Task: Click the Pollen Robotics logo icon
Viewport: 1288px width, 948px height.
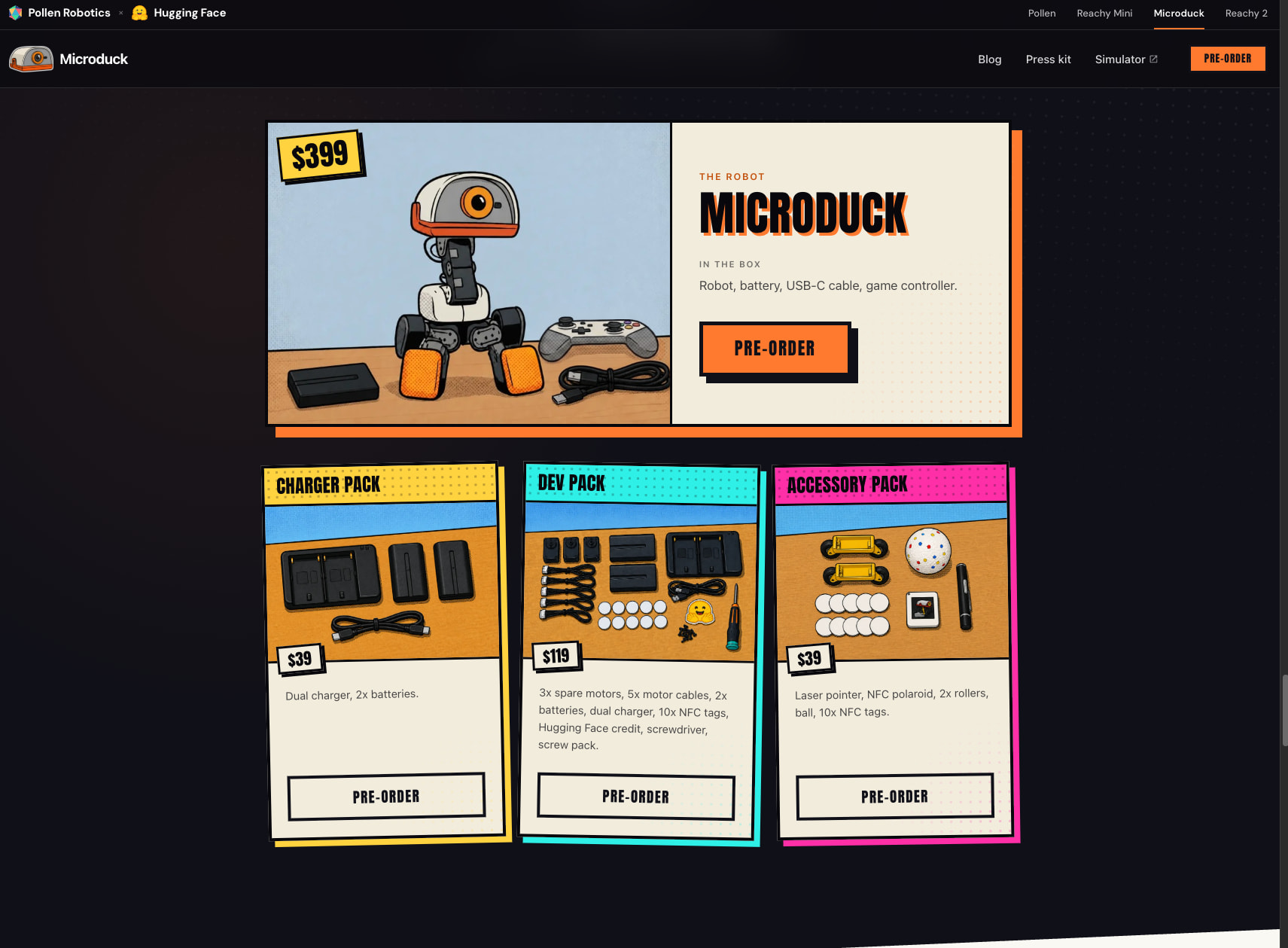Action: pyautogui.click(x=15, y=13)
